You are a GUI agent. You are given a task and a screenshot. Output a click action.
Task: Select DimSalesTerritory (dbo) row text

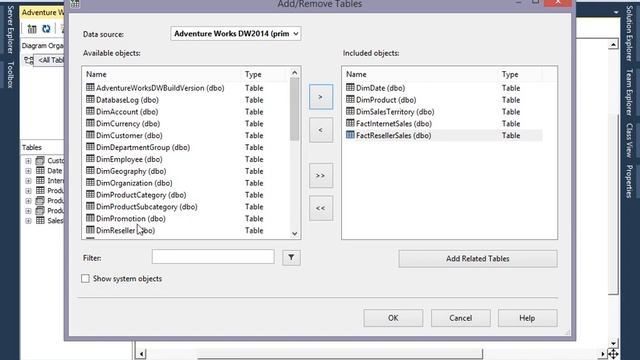[395, 111]
